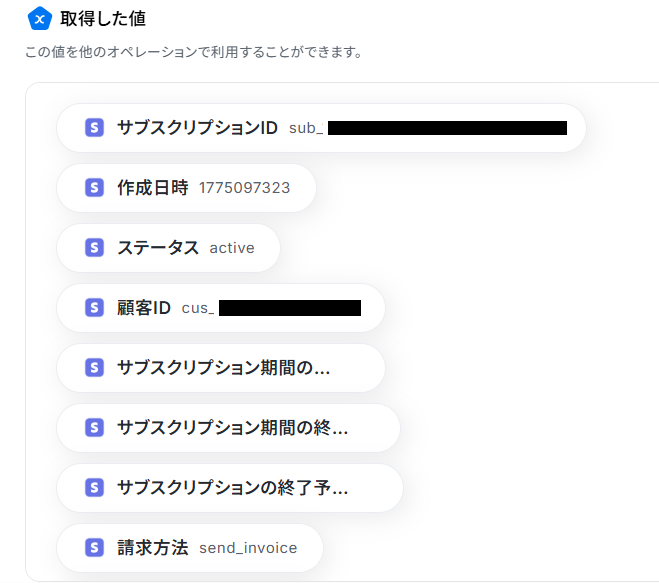The image size is (659, 583).
Task: Click Stripe icon on サブスクリプションID chip
Action: (x=95, y=128)
